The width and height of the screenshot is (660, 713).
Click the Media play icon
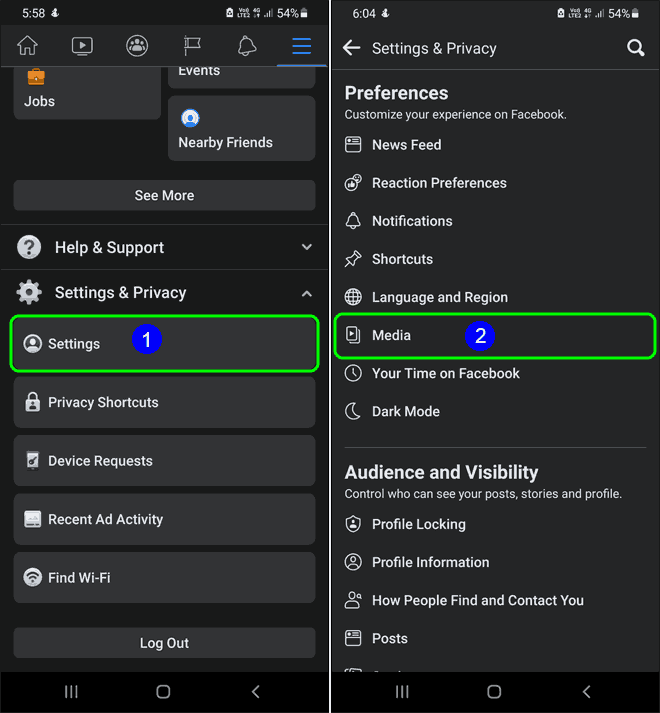353,335
